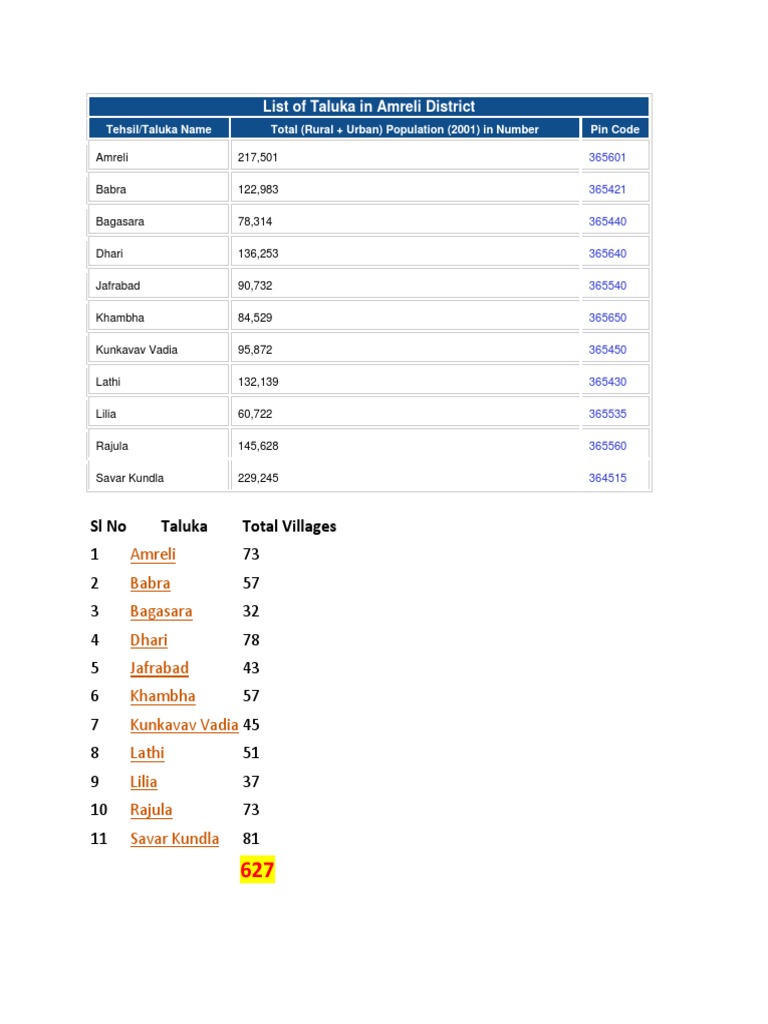This screenshot has width=768, height=1024.
Task: Follow pin code 365640 link
Action: coord(607,253)
